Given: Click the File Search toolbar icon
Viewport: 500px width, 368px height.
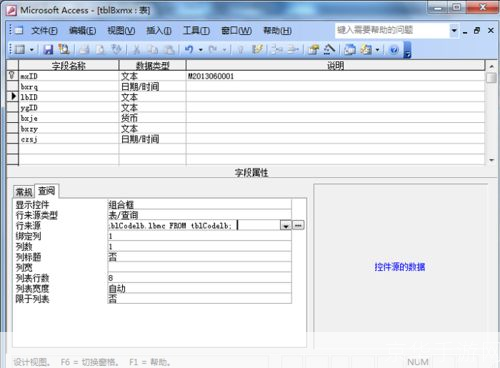Looking at the screenshot, I should pyautogui.click(x=64, y=49).
